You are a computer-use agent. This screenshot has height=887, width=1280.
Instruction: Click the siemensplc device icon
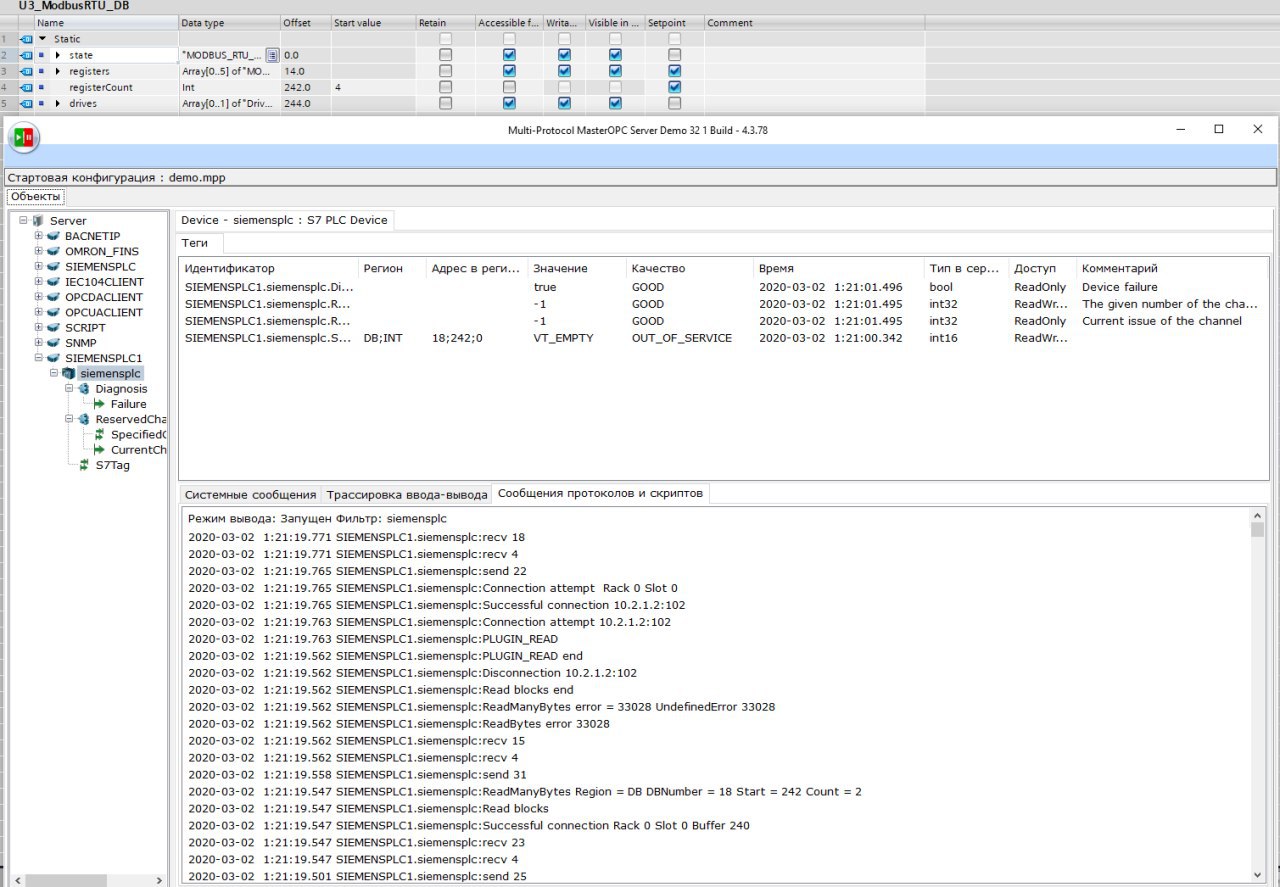pyautogui.click(x=69, y=373)
